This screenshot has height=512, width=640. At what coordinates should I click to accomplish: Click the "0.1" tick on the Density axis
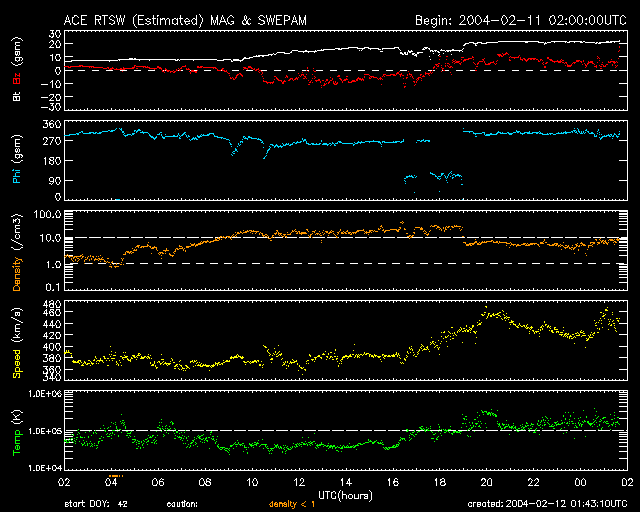pyautogui.click(x=53, y=287)
